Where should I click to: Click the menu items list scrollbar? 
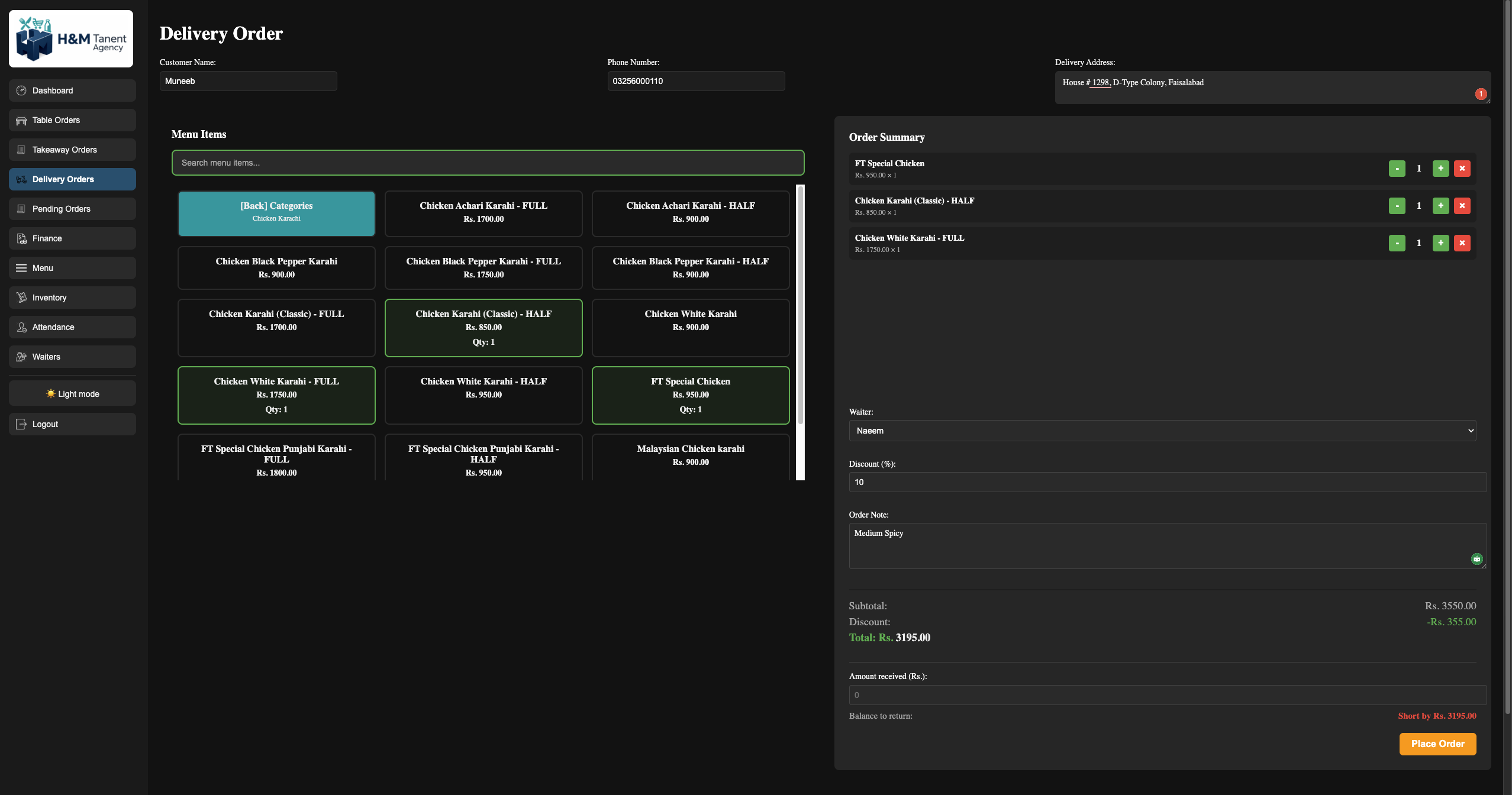[x=800, y=305]
